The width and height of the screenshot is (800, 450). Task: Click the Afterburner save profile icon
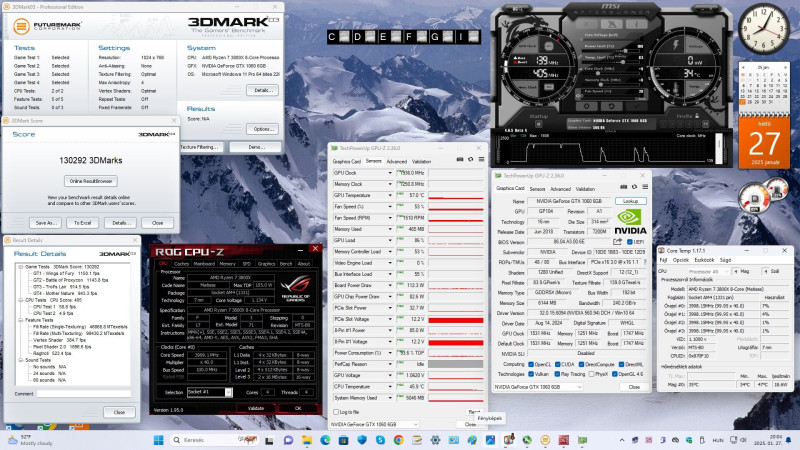click(706, 124)
